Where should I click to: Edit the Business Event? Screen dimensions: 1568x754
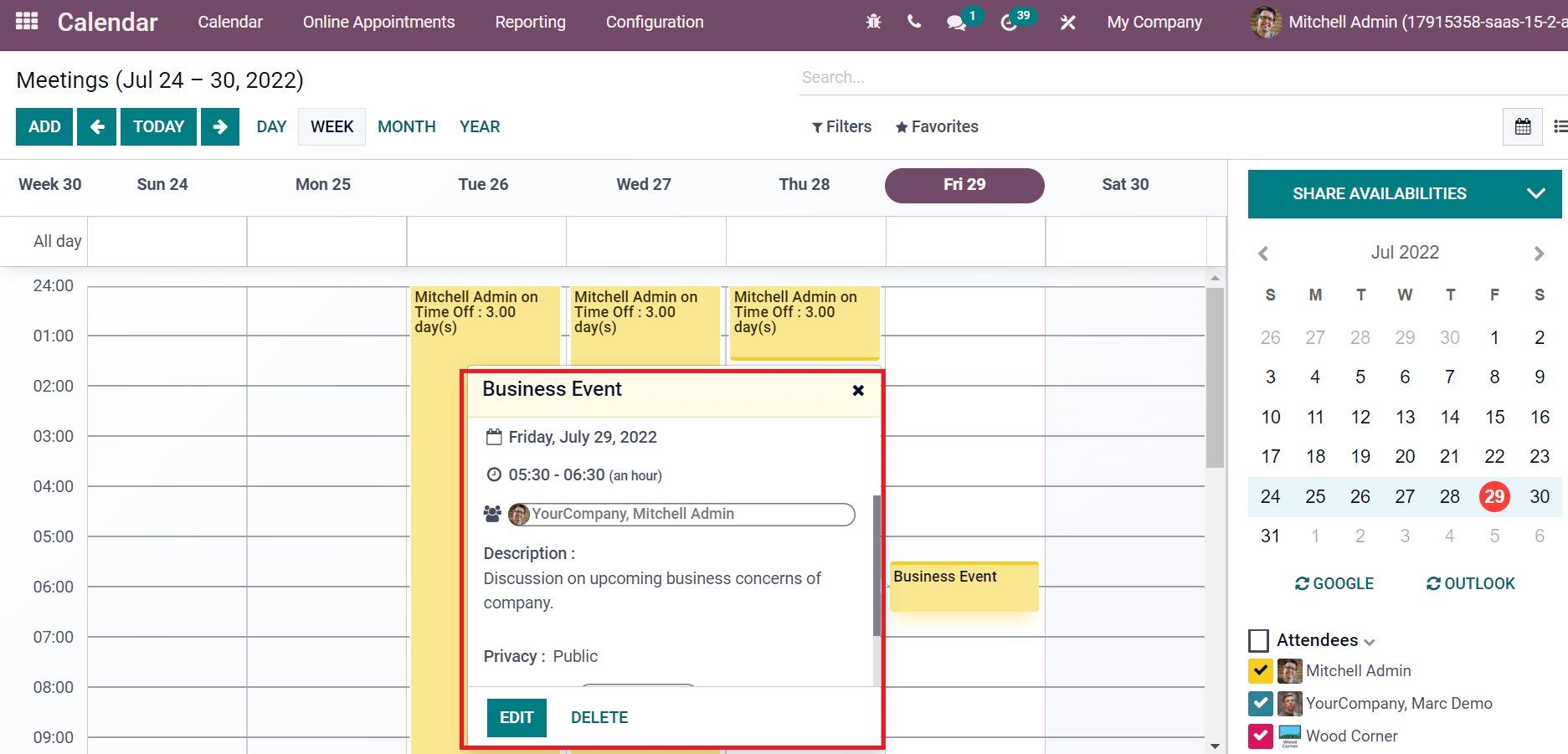pos(517,718)
